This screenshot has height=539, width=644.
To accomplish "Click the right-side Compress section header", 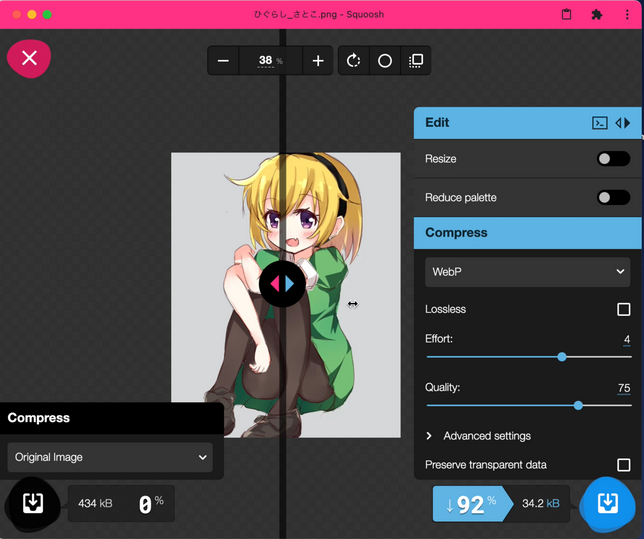I will (527, 233).
